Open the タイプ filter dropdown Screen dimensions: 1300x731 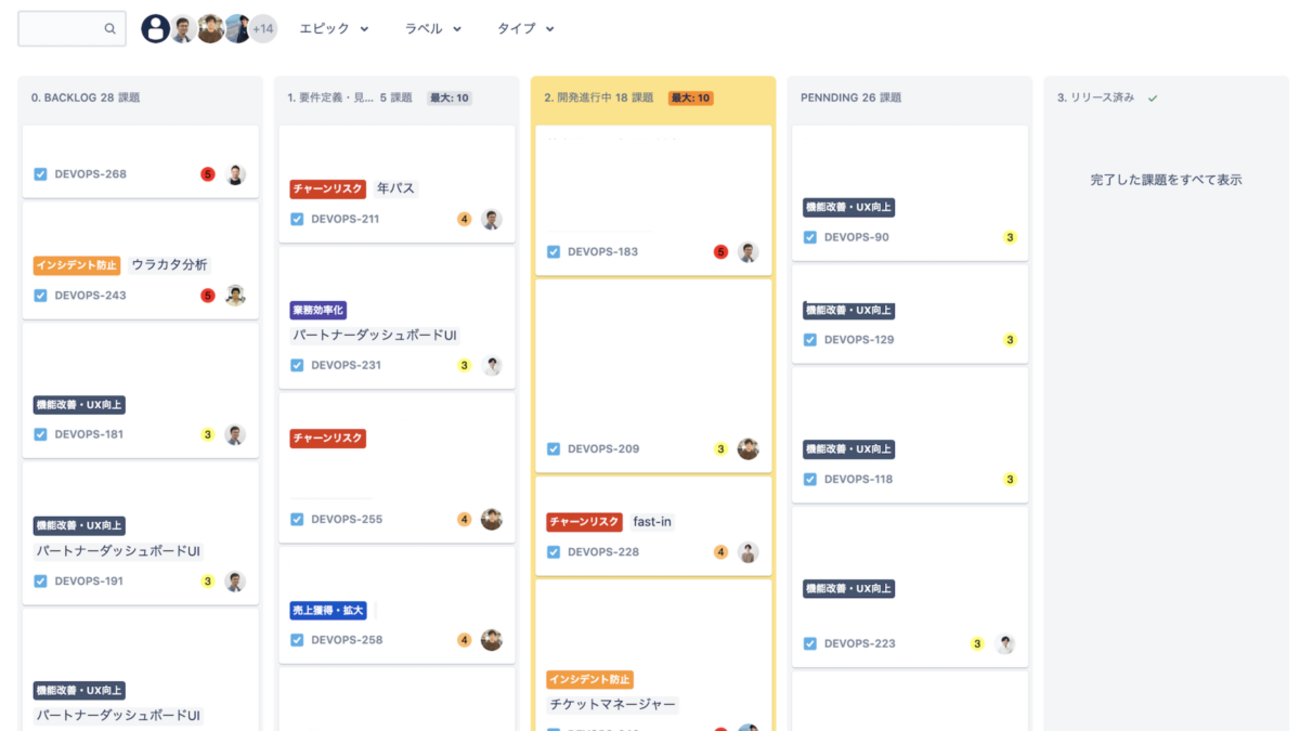[526, 29]
